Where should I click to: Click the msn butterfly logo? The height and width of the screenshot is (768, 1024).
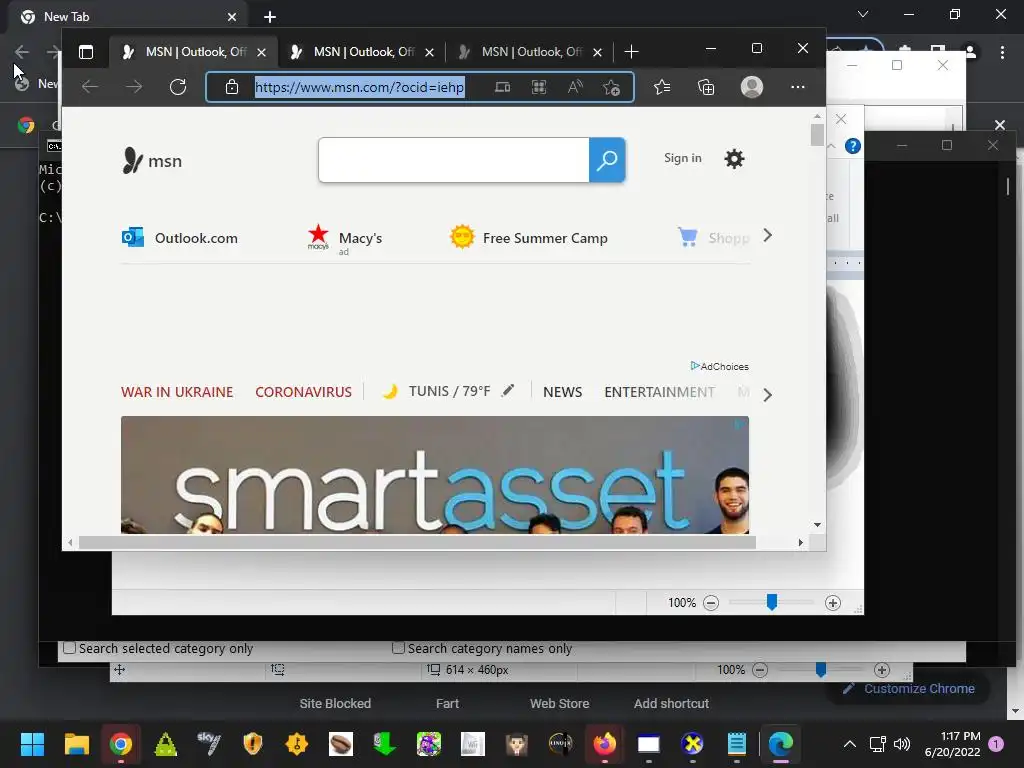(x=152, y=161)
